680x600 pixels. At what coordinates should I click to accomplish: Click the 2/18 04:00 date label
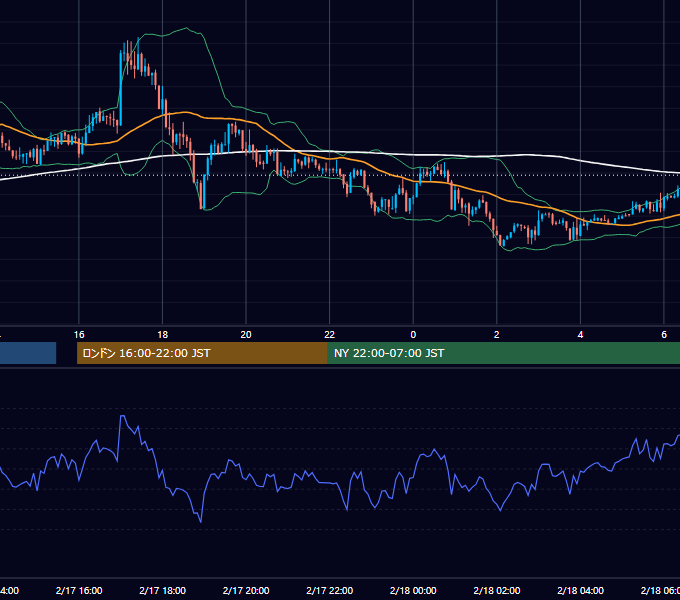(580, 590)
